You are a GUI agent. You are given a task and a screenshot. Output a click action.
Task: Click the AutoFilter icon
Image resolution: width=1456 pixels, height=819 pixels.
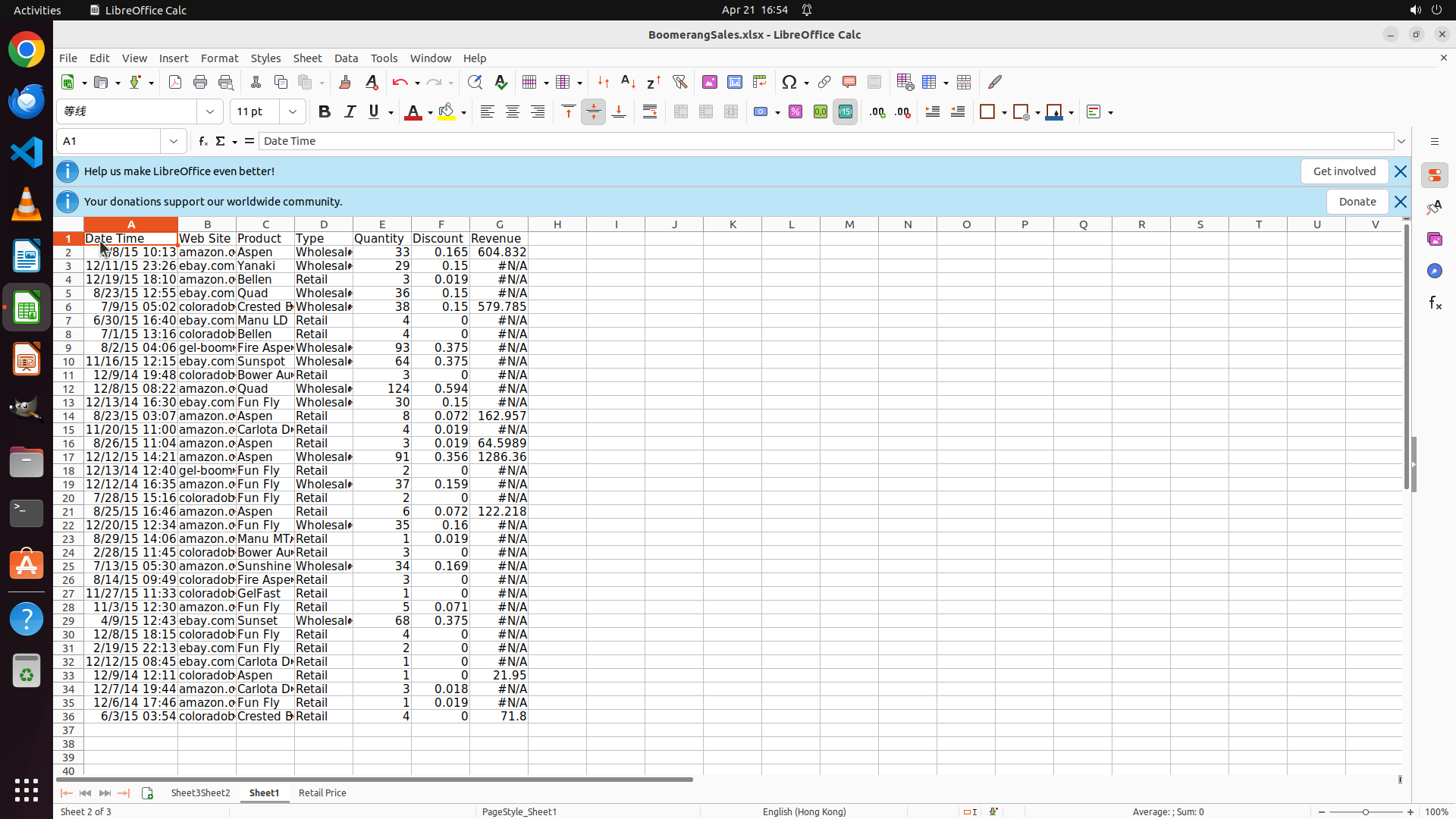(679, 83)
